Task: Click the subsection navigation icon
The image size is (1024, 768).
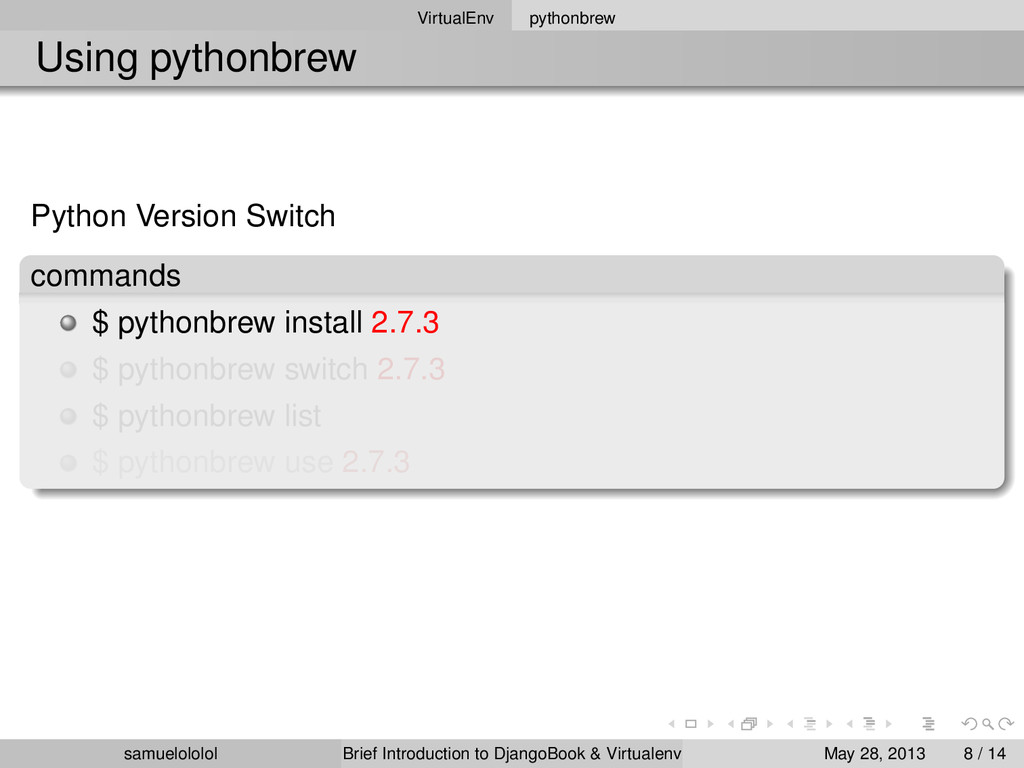Action: [x=810, y=724]
